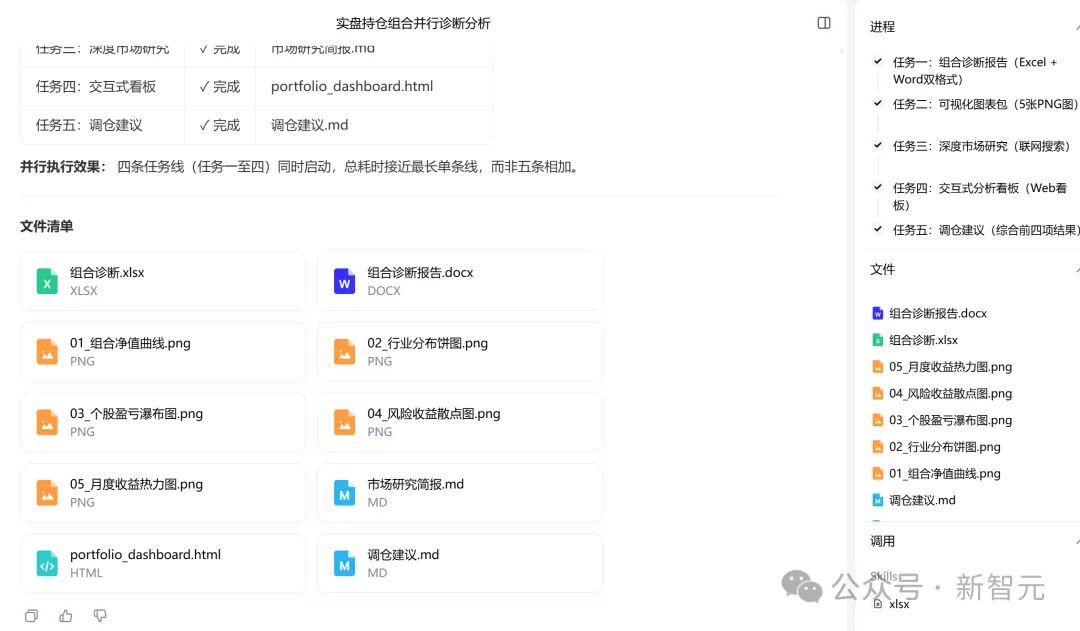This screenshot has width=1080, height=631.
Task: Open 05_月度收益热力图.png in sidebar file list
Action: (x=942, y=366)
